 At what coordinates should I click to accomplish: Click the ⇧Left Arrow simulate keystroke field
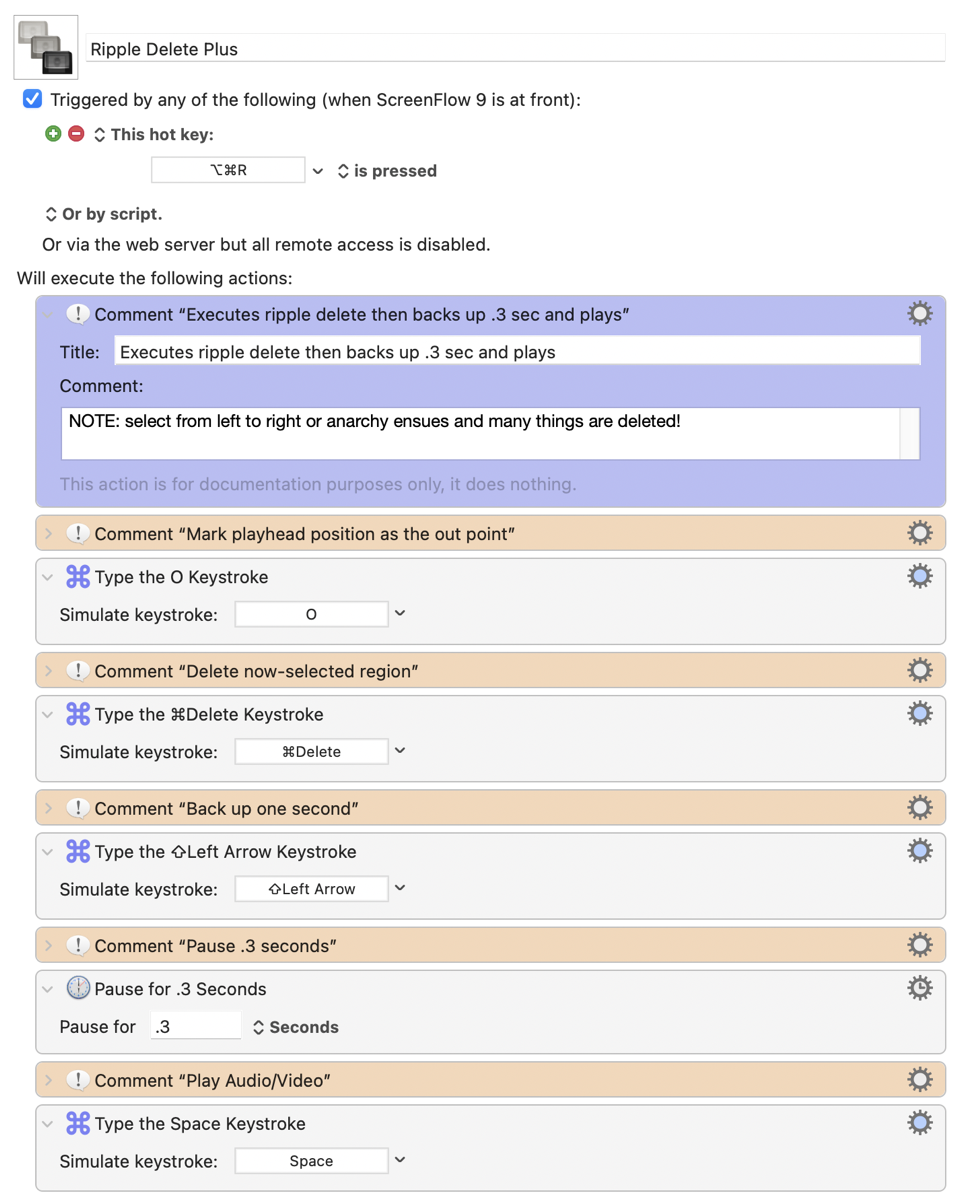pyautogui.click(x=311, y=889)
